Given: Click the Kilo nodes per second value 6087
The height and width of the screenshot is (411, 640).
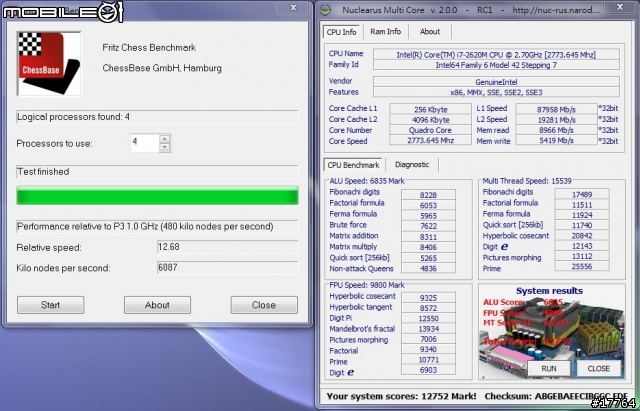Looking at the screenshot, I should (227, 268).
